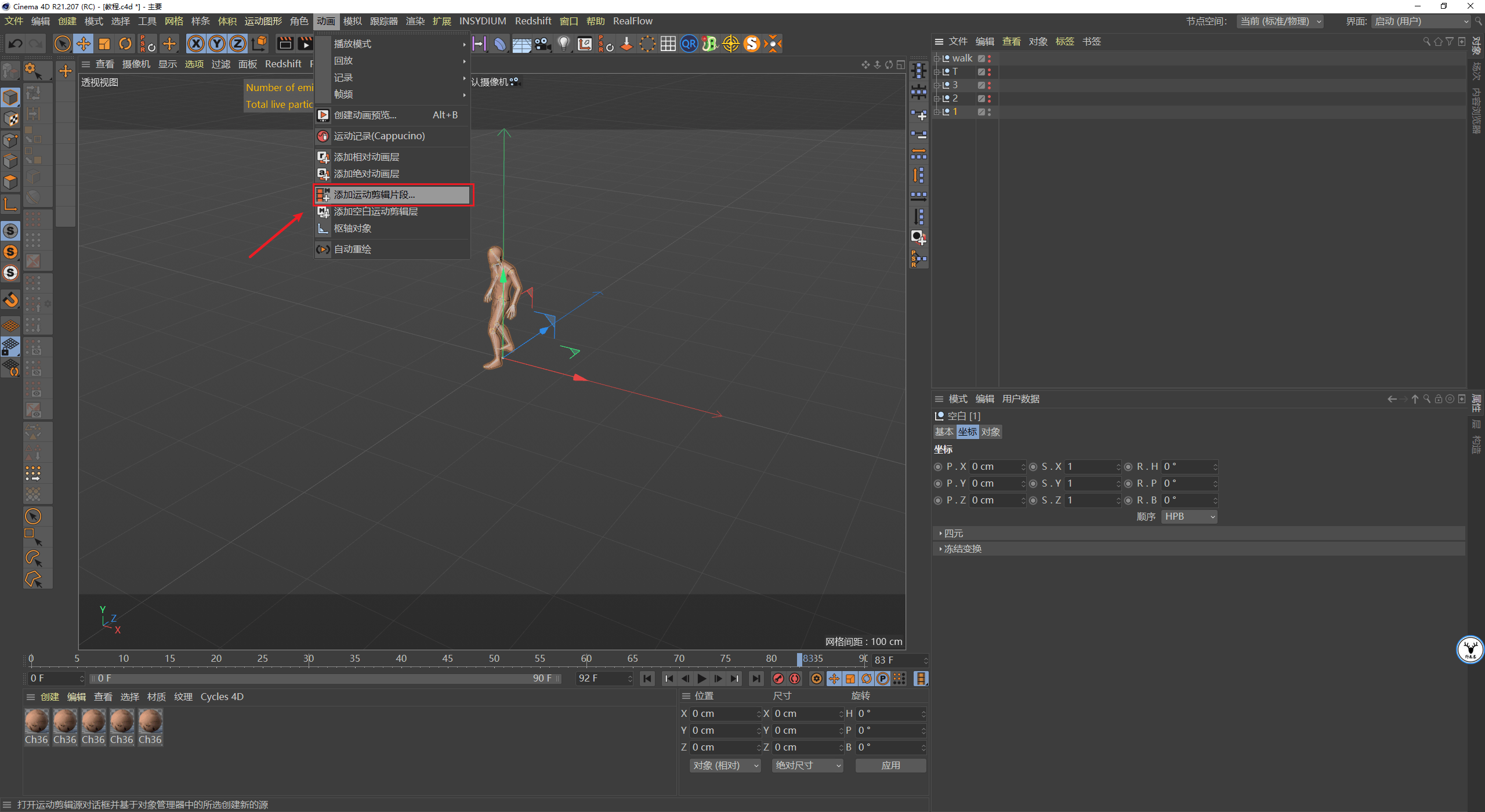Toggle the Z axis lock button
Image resolution: width=1485 pixels, height=812 pixels.
pos(238,43)
